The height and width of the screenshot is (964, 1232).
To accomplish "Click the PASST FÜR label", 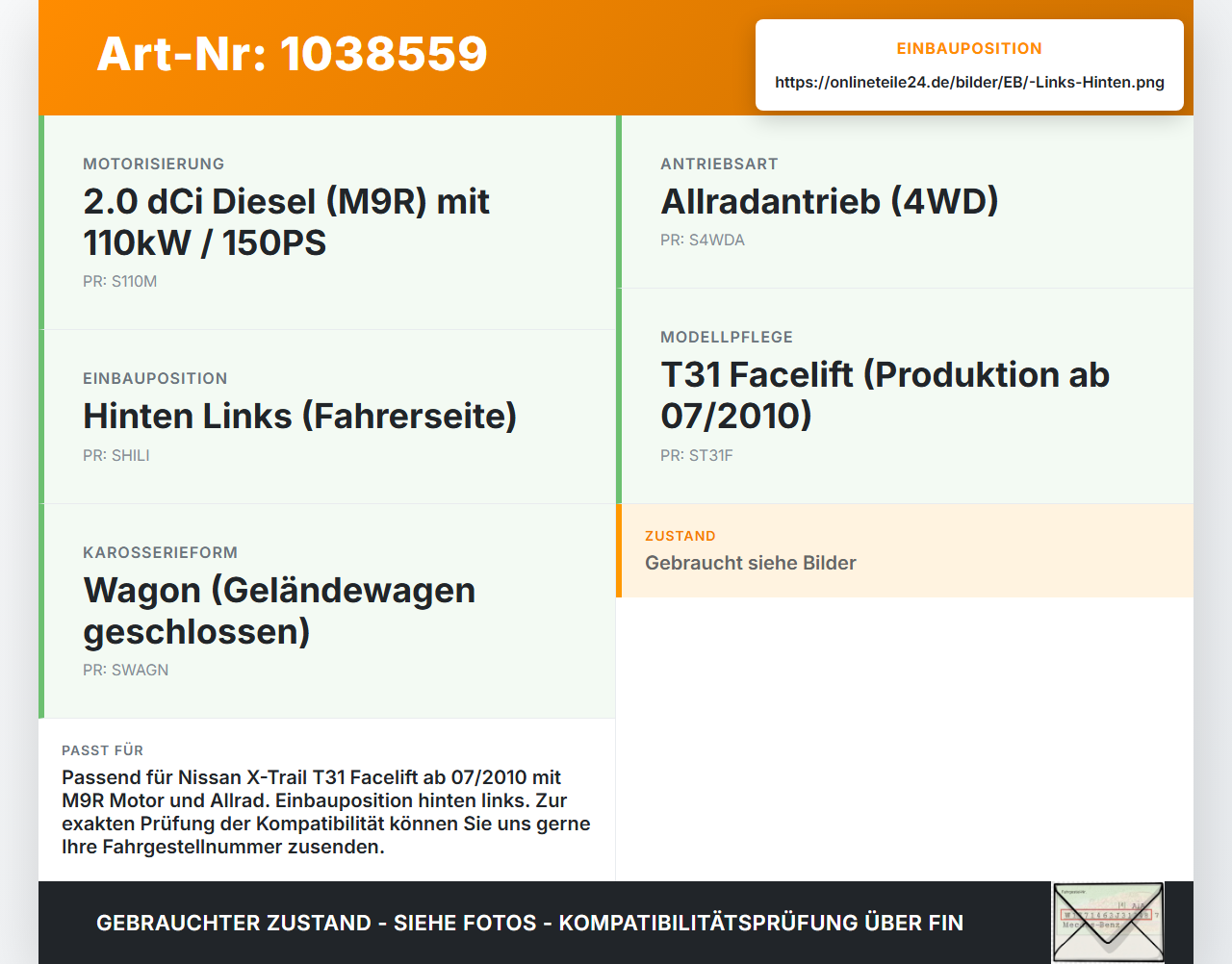I will coord(103,750).
